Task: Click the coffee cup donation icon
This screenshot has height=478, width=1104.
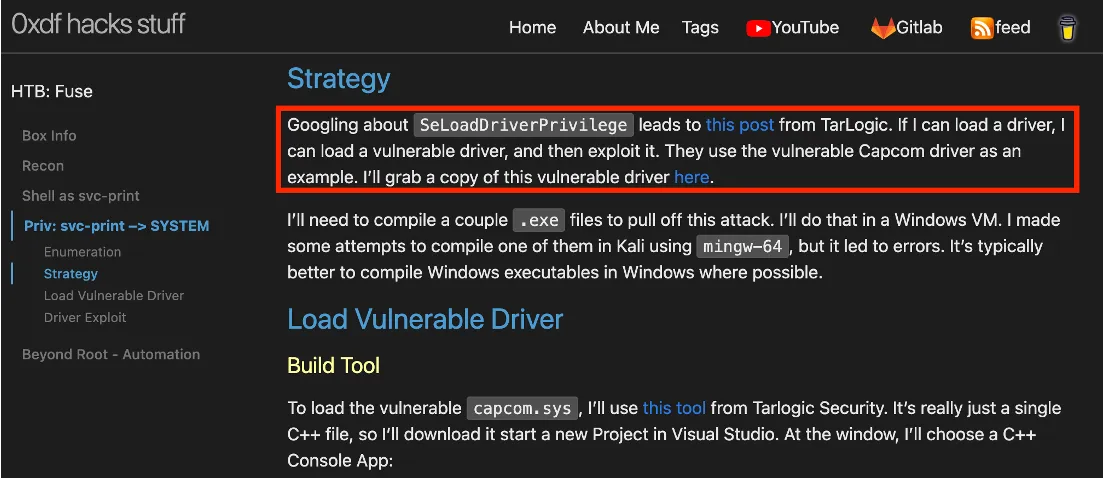Action: pyautogui.click(x=1068, y=28)
